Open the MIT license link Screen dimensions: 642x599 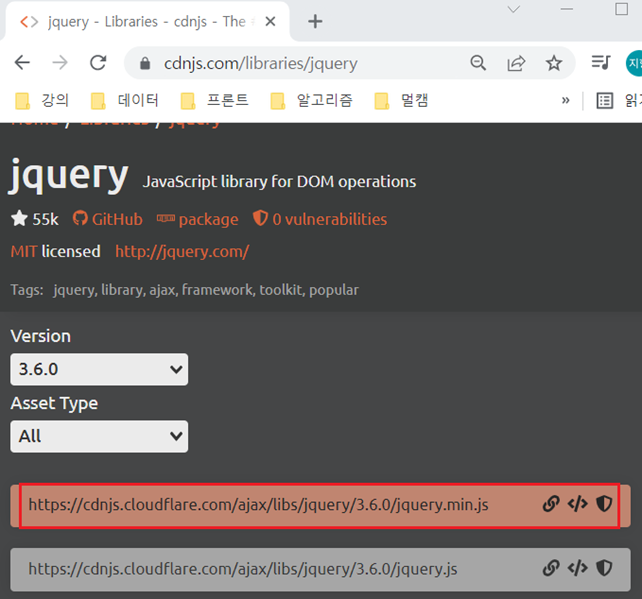(x=24, y=251)
